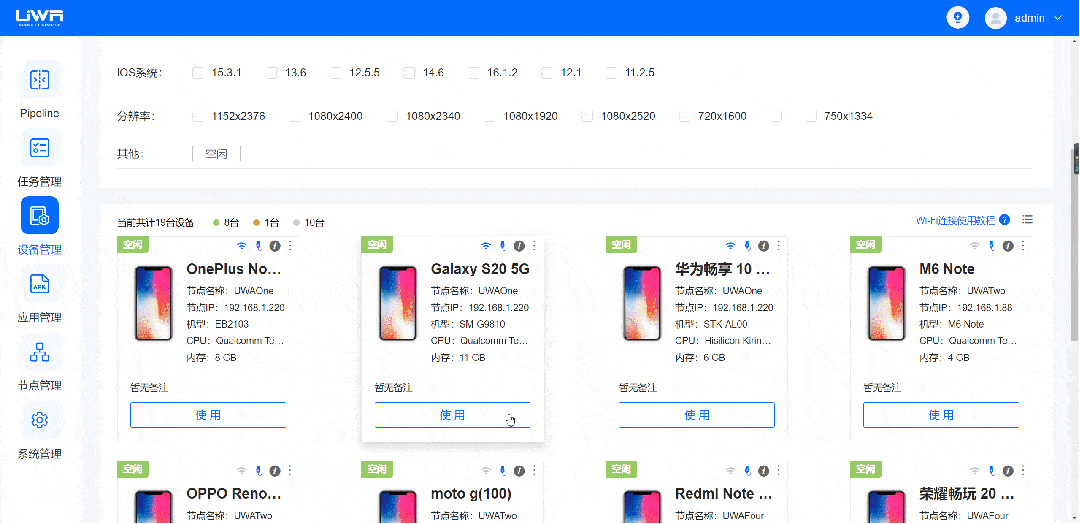Open info icon on OnePlus card

click(x=275, y=245)
